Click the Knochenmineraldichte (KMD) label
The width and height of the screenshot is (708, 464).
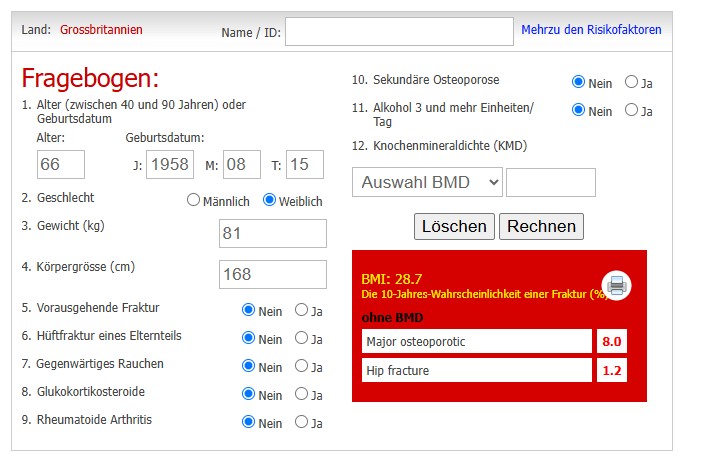[450, 146]
